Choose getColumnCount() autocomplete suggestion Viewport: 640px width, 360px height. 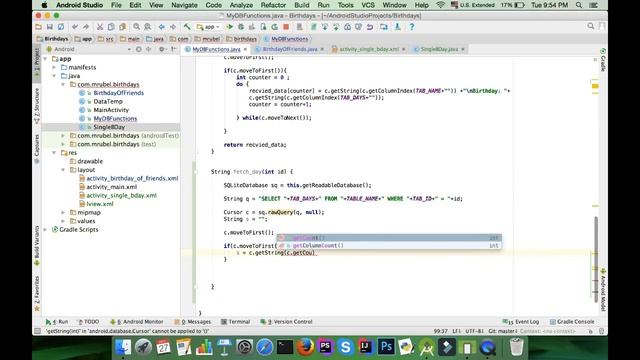tap(389, 246)
